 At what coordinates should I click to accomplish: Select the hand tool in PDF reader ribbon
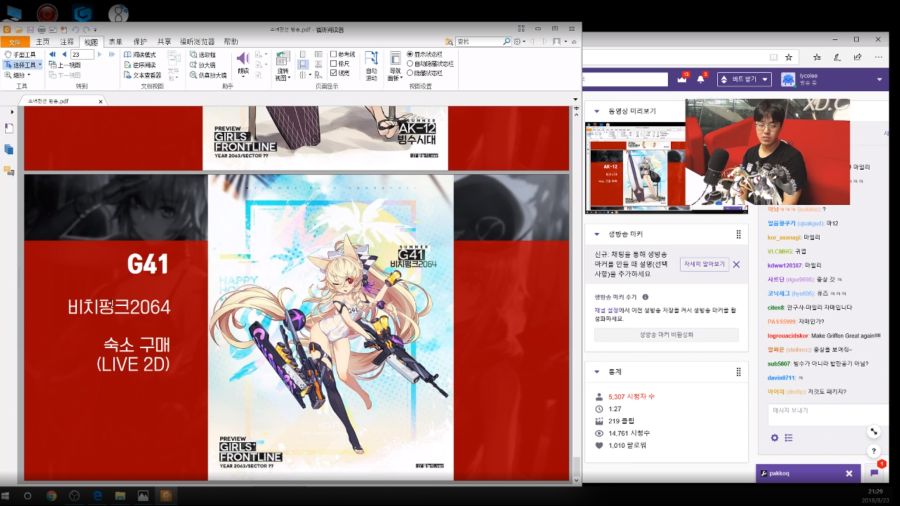[x=20, y=55]
